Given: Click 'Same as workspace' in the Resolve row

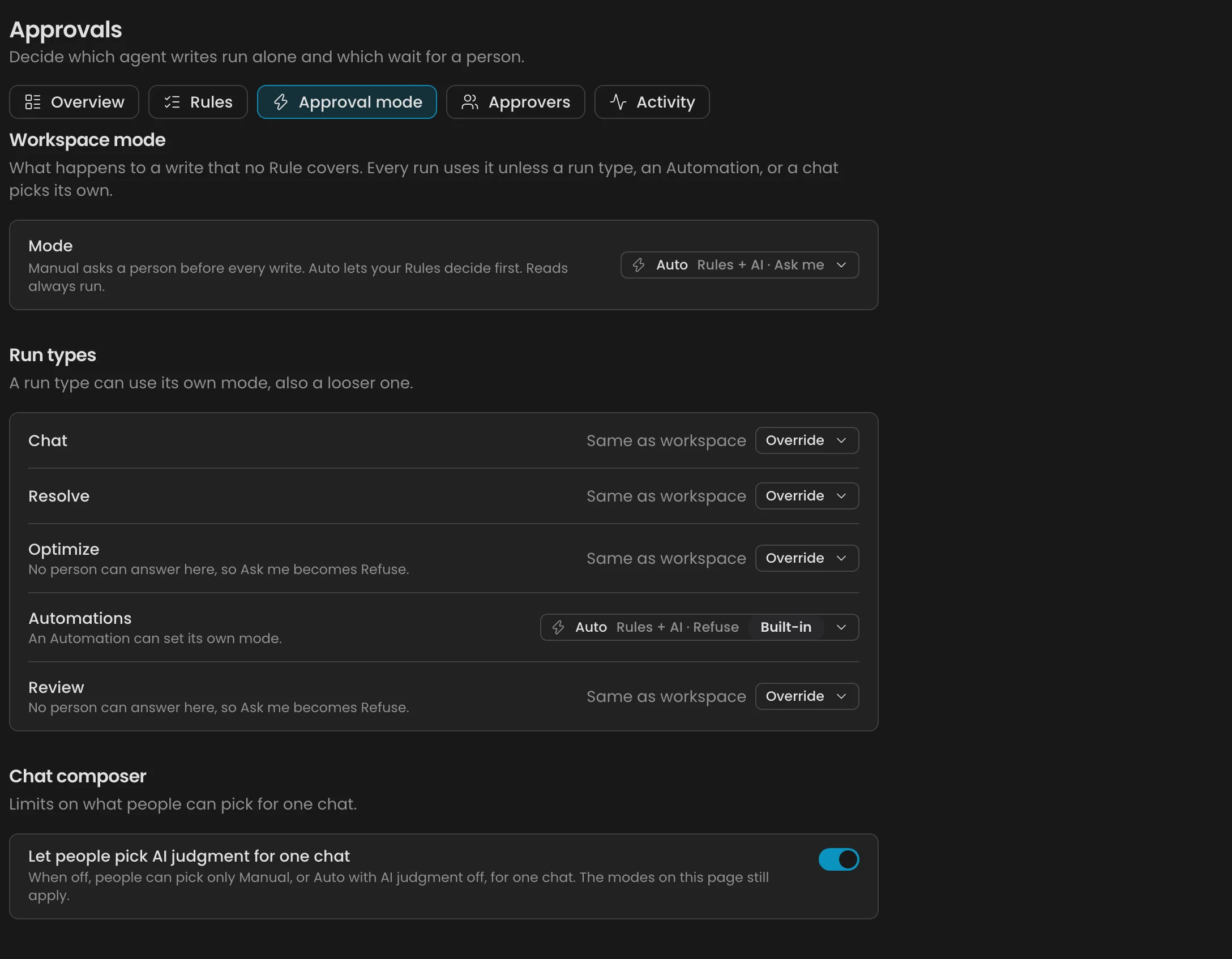Looking at the screenshot, I should coord(666,496).
